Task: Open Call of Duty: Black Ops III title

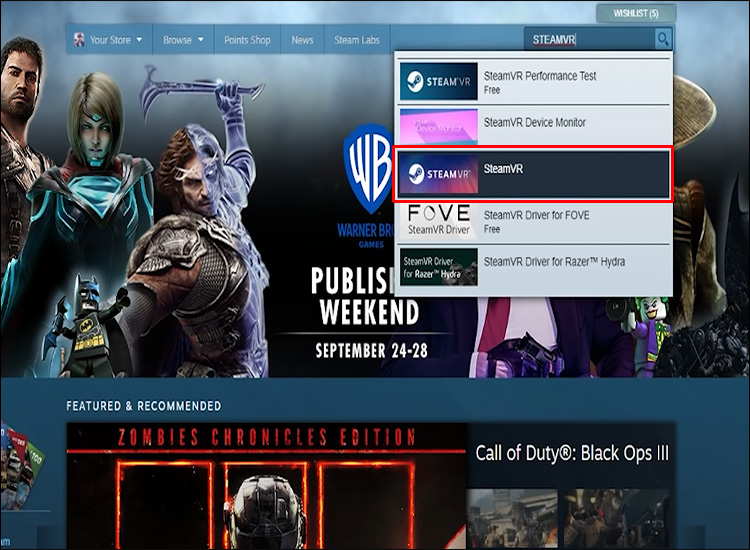Action: point(572,453)
